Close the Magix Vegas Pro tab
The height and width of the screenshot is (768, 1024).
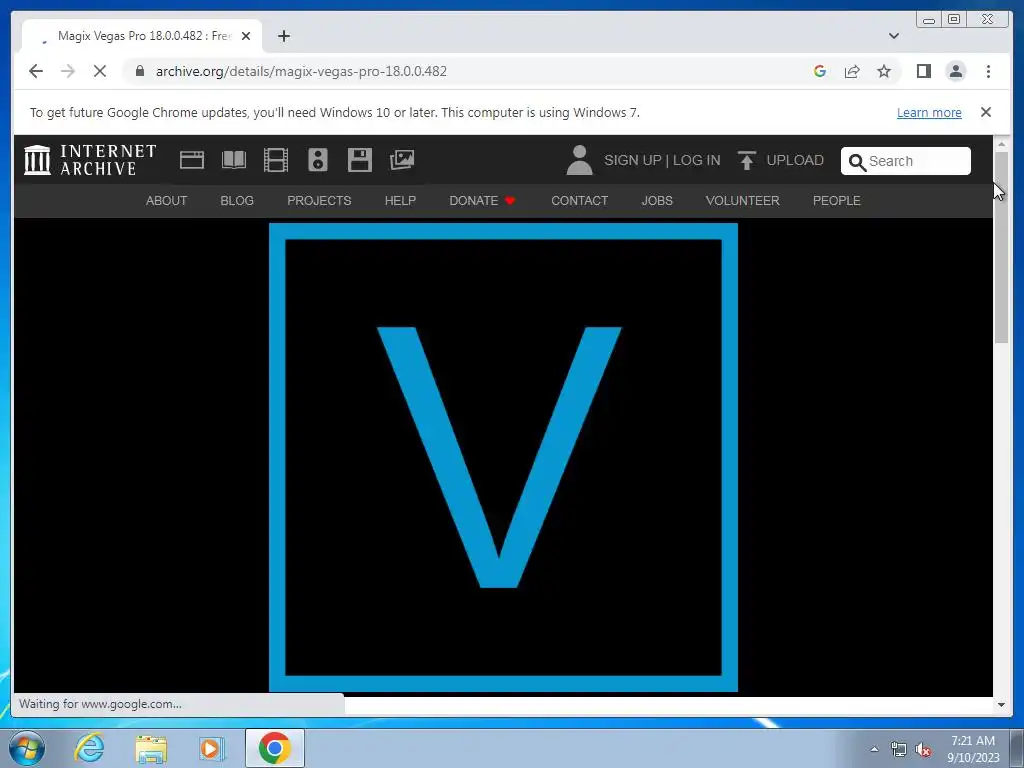click(x=246, y=36)
